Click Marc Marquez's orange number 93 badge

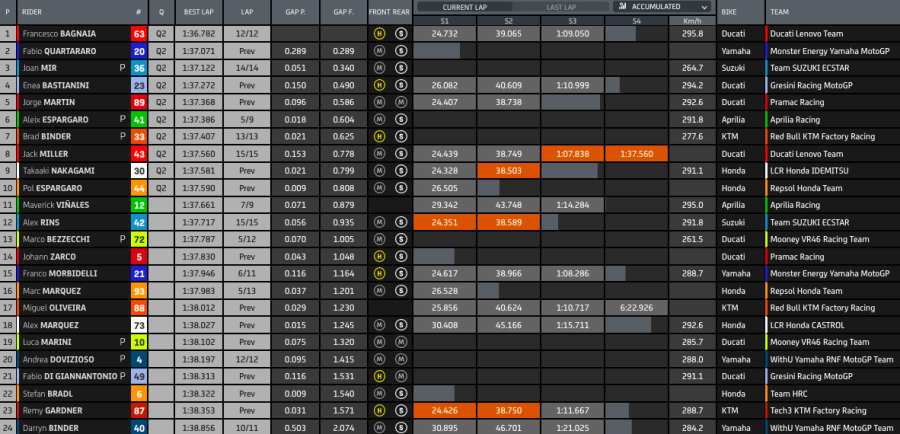139,290
